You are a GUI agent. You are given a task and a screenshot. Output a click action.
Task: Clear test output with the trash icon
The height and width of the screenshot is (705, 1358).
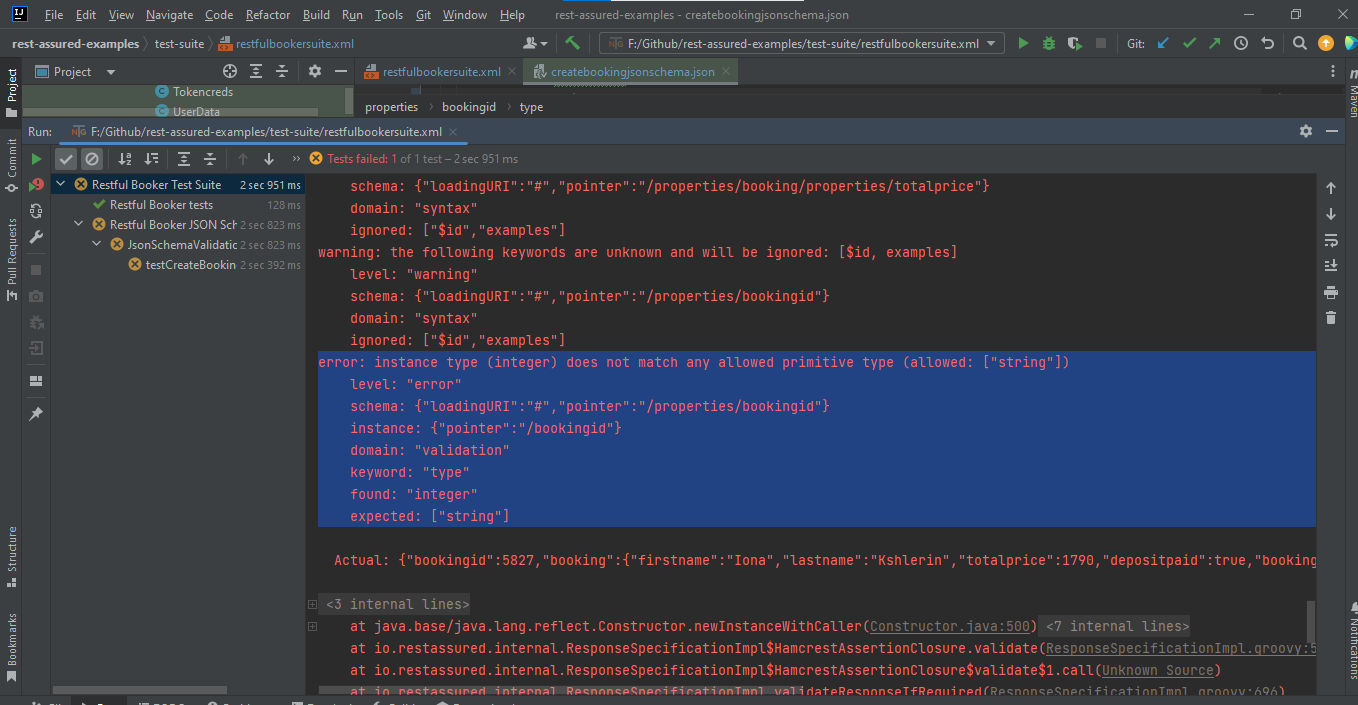(1330, 317)
